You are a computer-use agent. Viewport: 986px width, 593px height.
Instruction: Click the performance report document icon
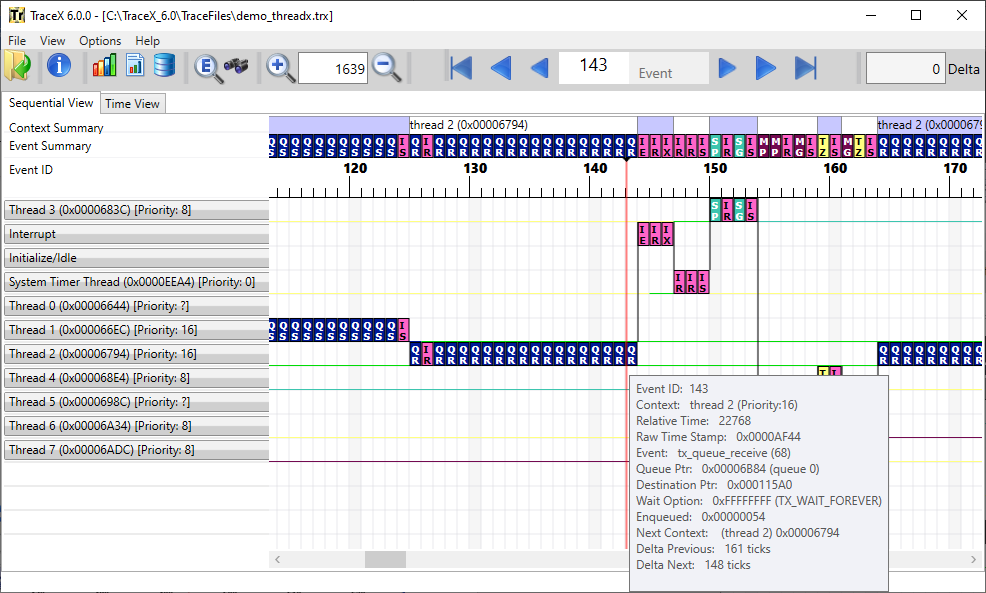pos(134,67)
